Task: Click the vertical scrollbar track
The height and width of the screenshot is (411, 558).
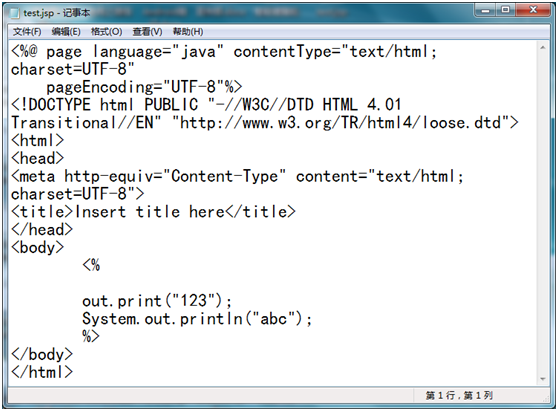Action: point(543,214)
